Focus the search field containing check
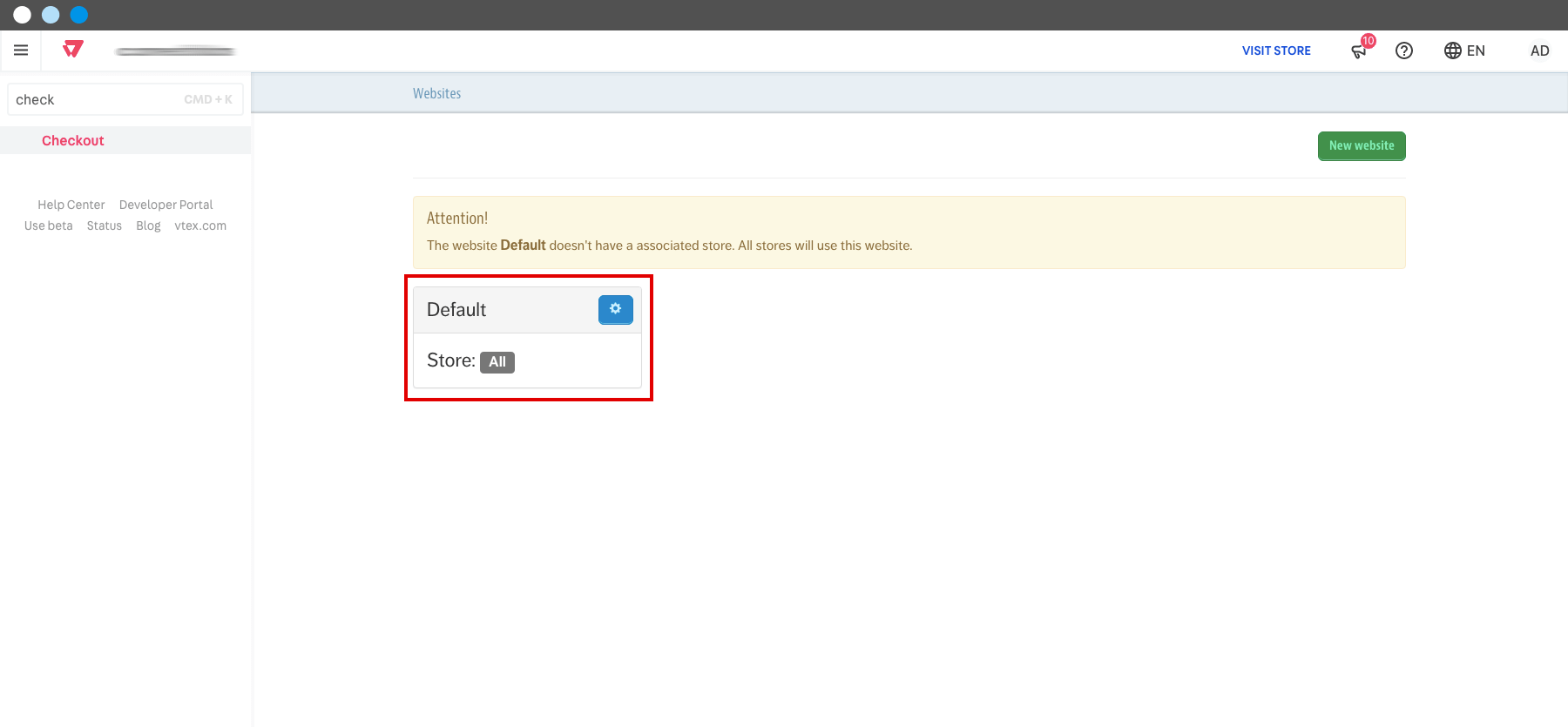The height and width of the screenshot is (727, 1568). 125,99
